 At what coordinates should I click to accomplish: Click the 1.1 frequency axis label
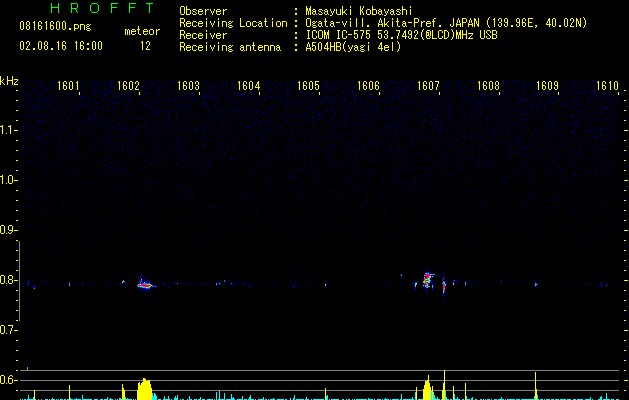point(8,130)
